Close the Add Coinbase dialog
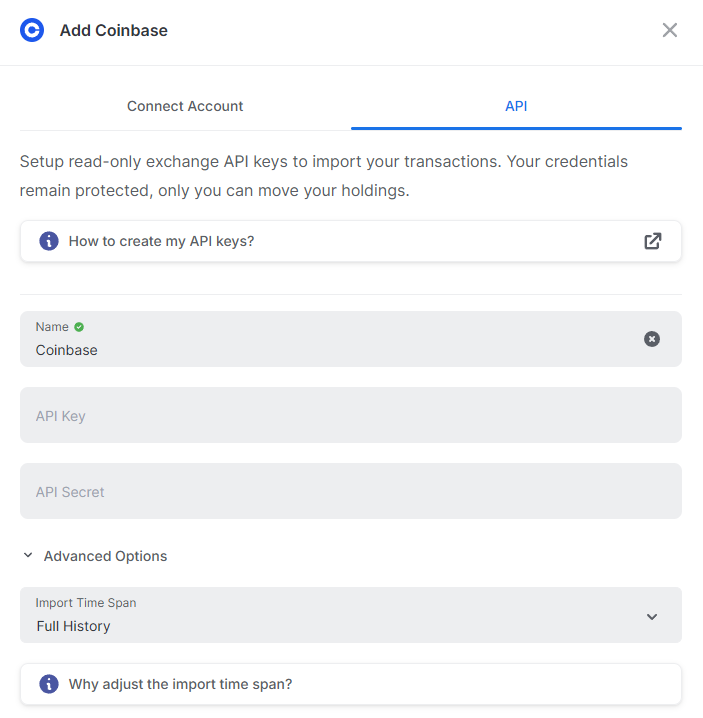Screen dimensions: 703x718 pyautogui.click(x=670, y=30)
